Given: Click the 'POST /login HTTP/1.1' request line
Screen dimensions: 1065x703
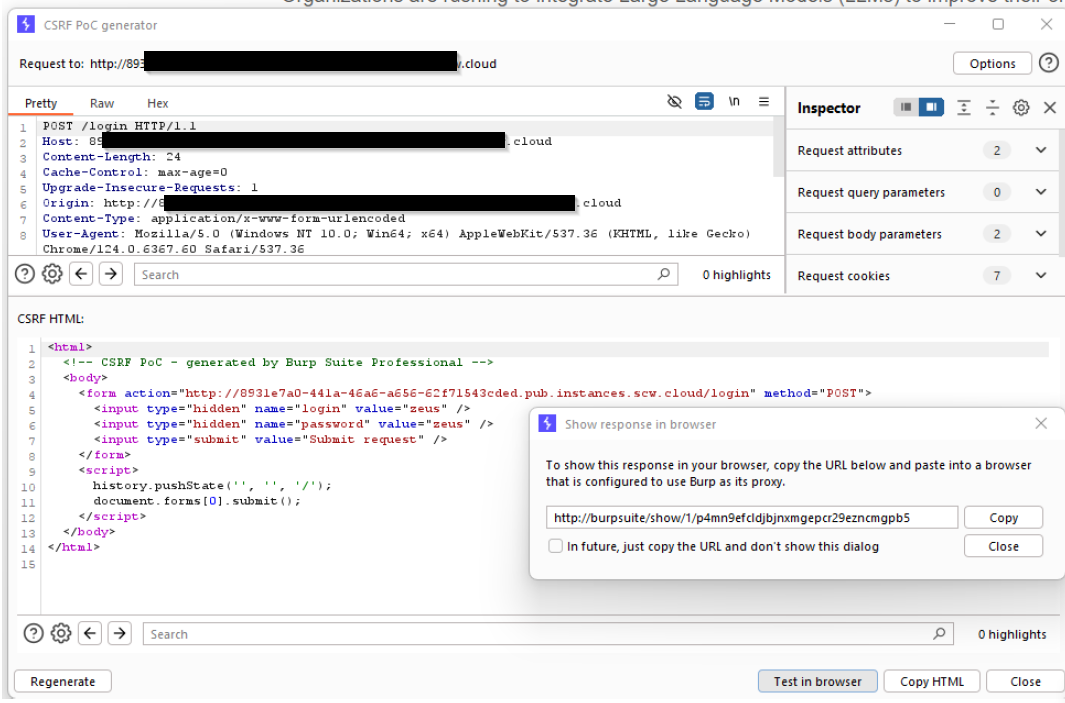Looking at the screenshot, I should click(119, 126).
